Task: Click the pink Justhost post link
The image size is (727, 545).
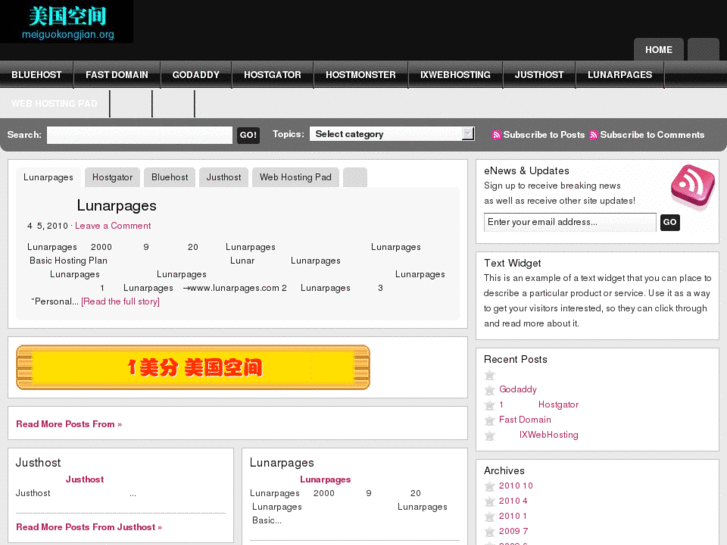Action: tap(85, 480)
